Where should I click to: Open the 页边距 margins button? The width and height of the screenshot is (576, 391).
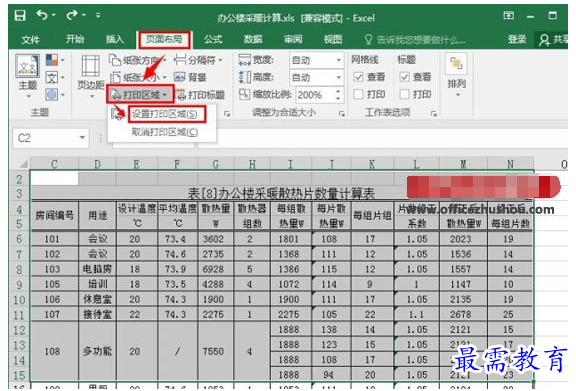91,76
